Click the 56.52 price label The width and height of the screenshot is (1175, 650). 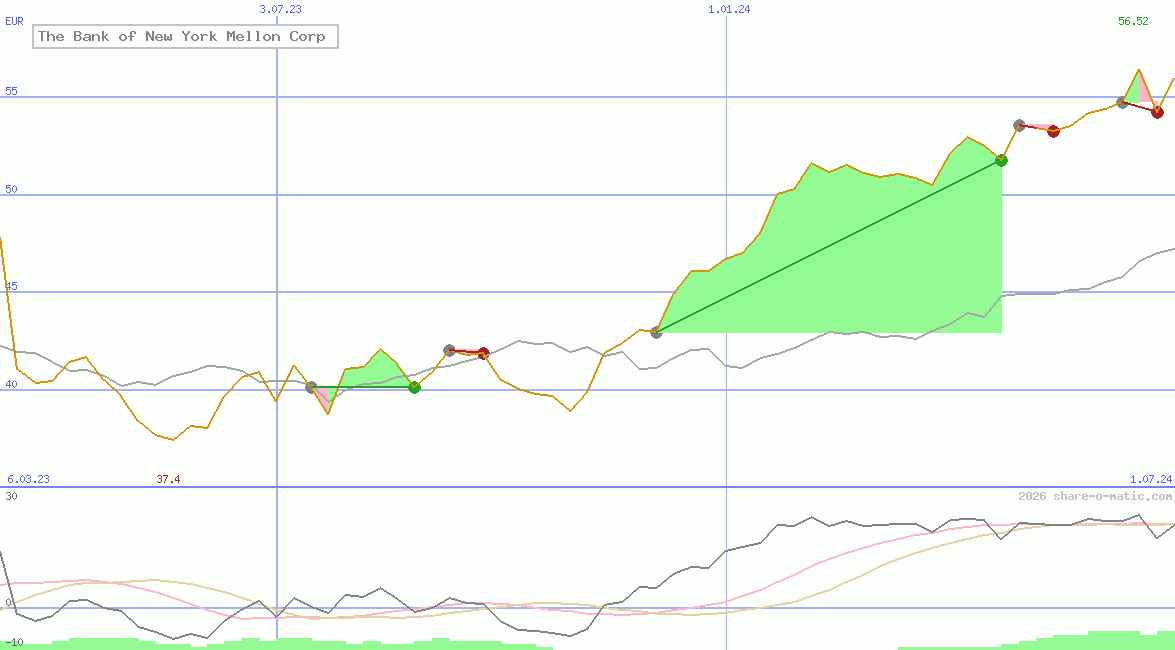[1131, 20]
